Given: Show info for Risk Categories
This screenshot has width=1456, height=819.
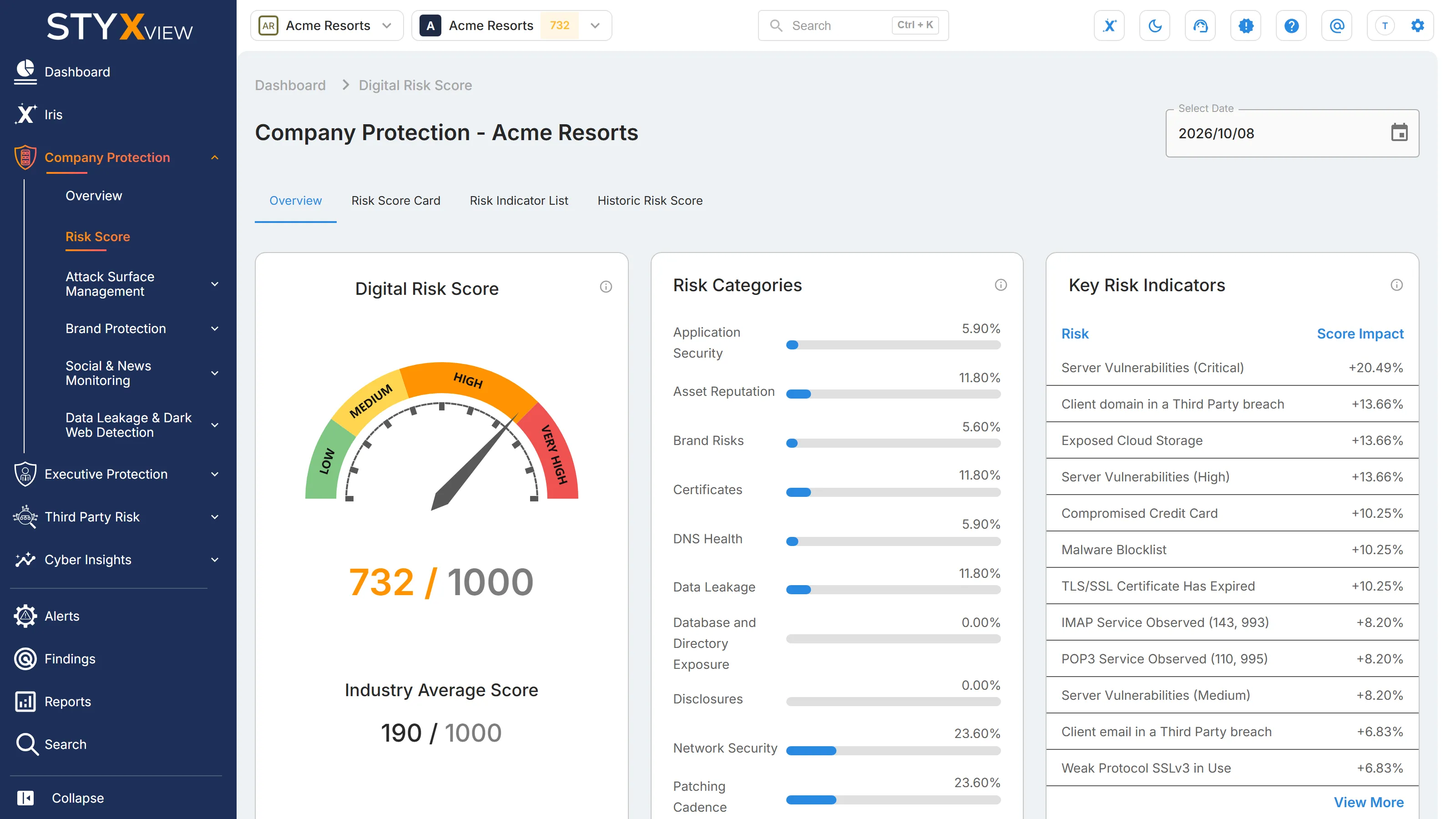Looking at the screenshot, I should (x=1001, y=285).
